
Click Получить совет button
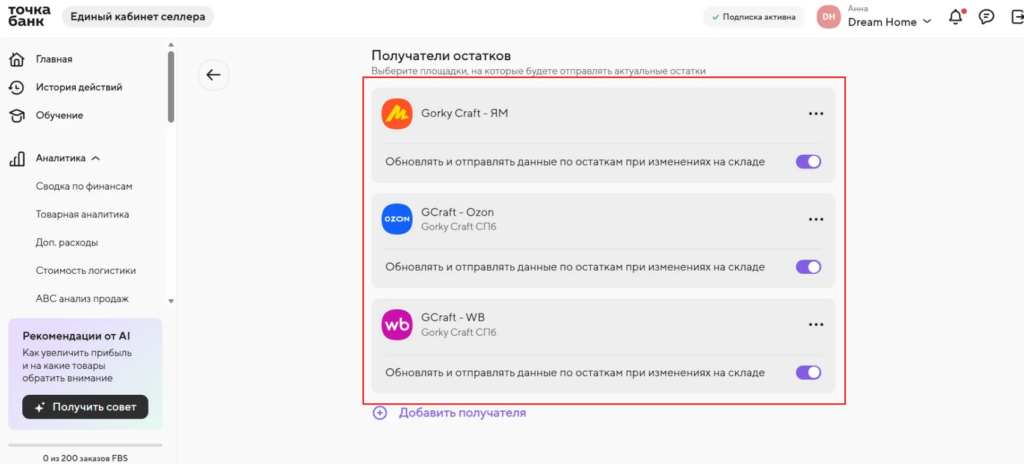85,407
